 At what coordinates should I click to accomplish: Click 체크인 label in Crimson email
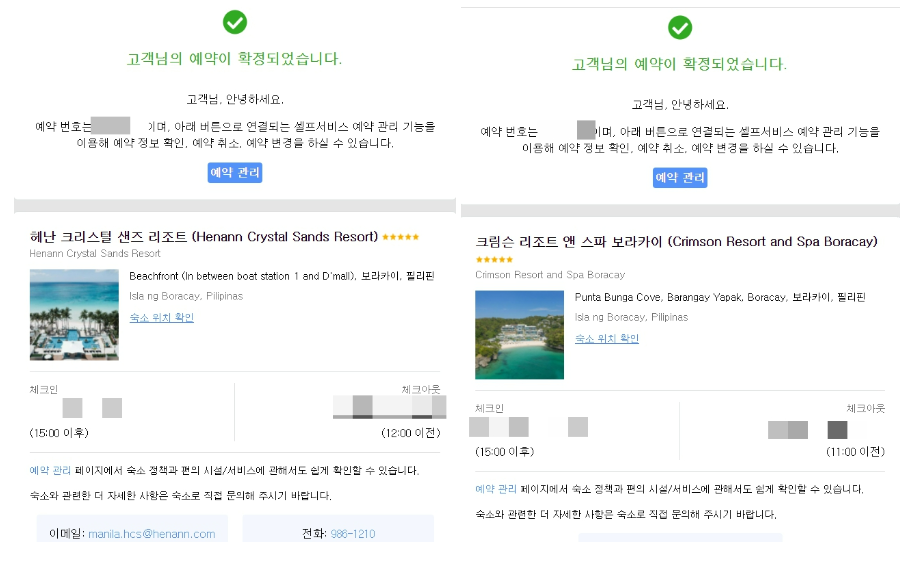[x=489, y=409]
